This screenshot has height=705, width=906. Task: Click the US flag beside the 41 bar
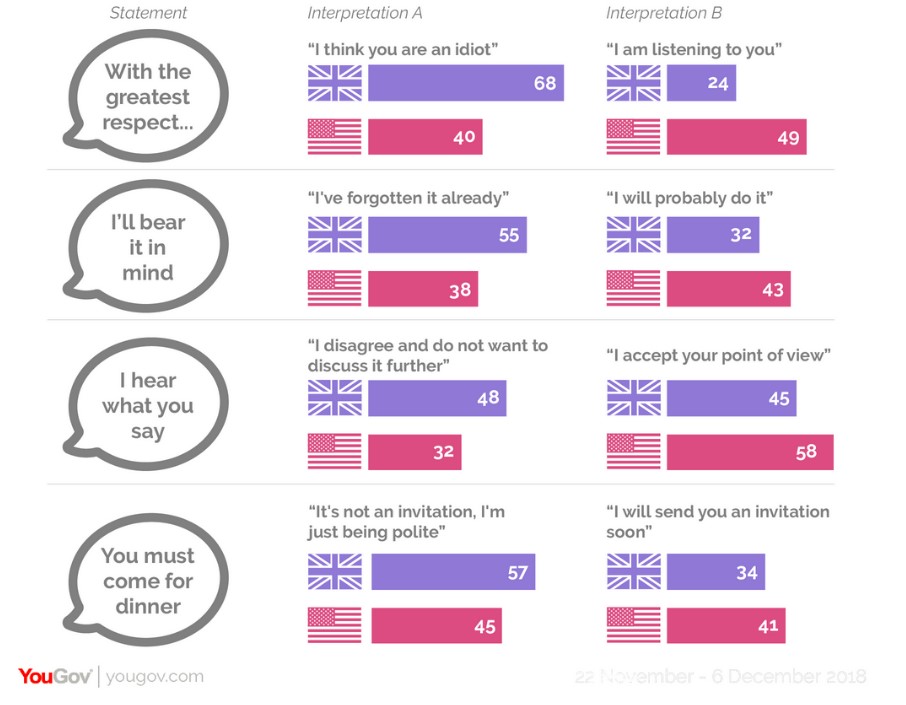click(x=633, y=625)
